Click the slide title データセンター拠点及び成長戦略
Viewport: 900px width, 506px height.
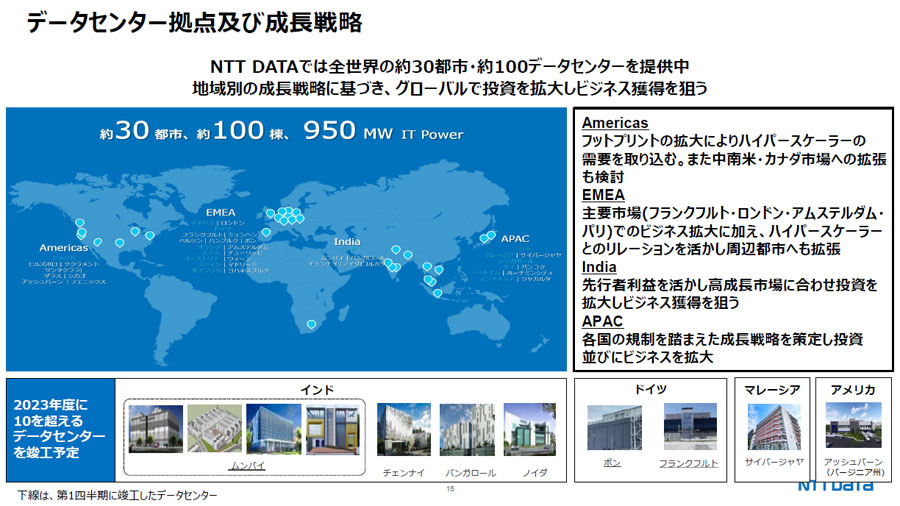click(195, 23)
